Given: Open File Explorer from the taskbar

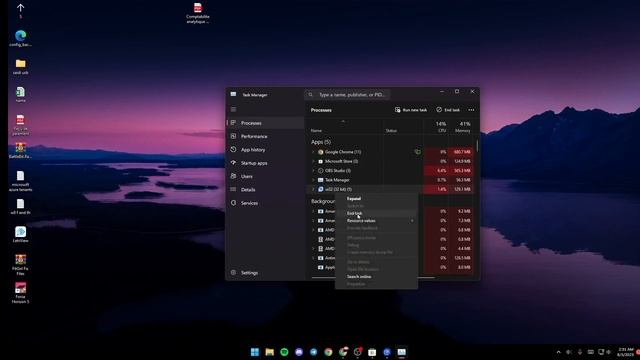Looking at the screenshot, I should point(269,352).
